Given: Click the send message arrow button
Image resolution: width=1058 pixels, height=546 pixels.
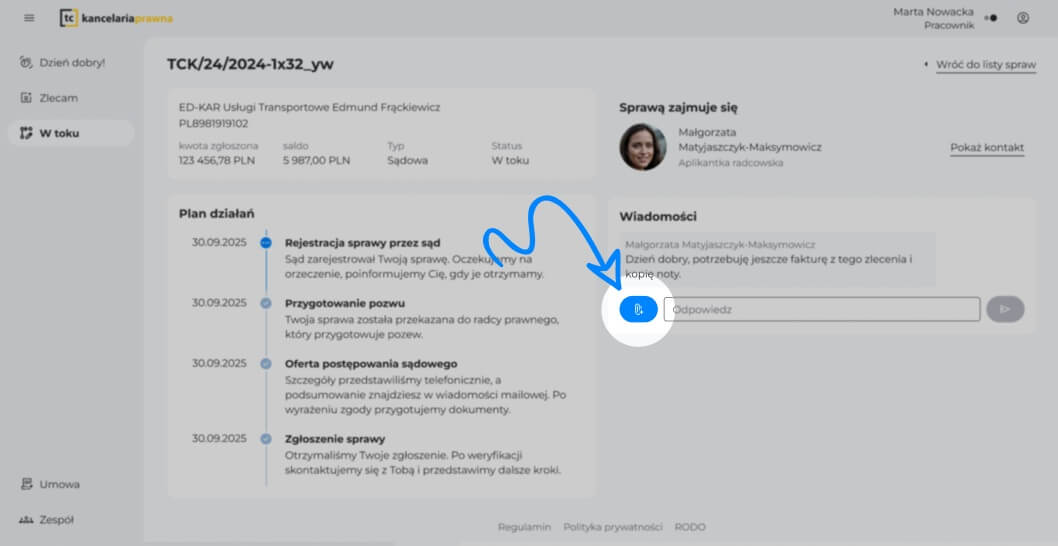Looking at the screenshot, I should point(1005,310).
